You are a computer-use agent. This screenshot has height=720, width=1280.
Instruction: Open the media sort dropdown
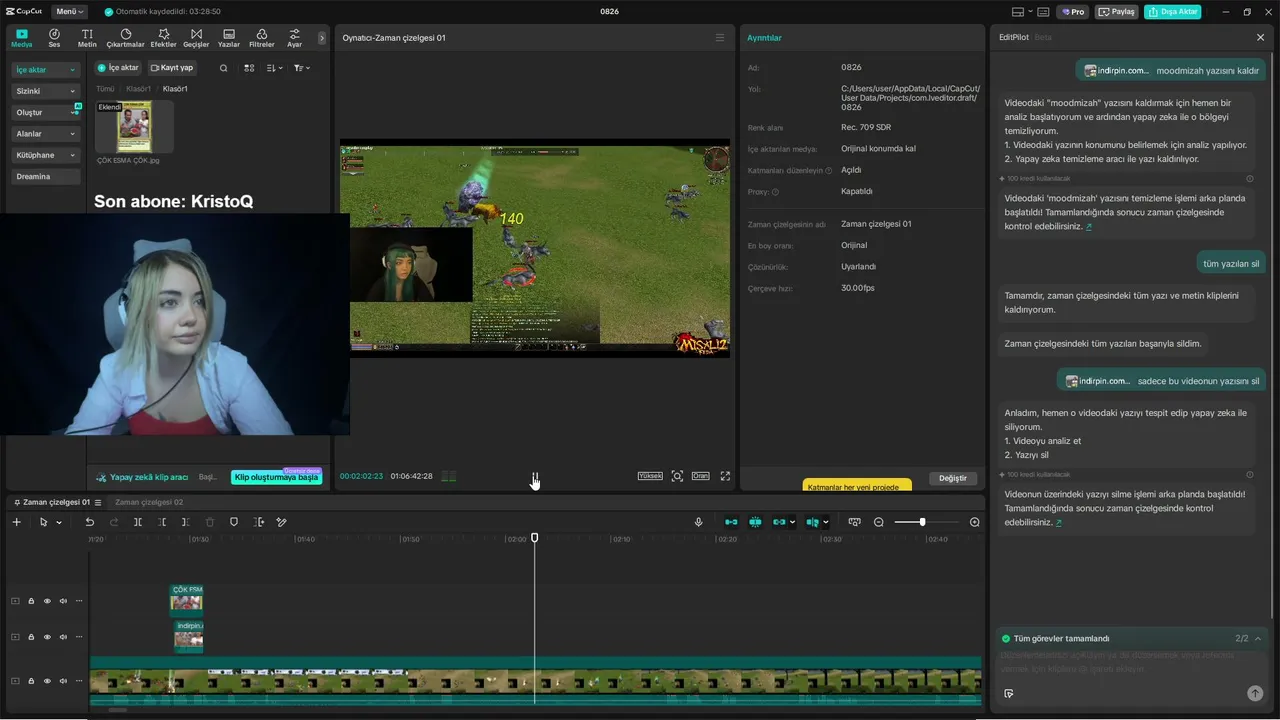click(x=274, y=68)
